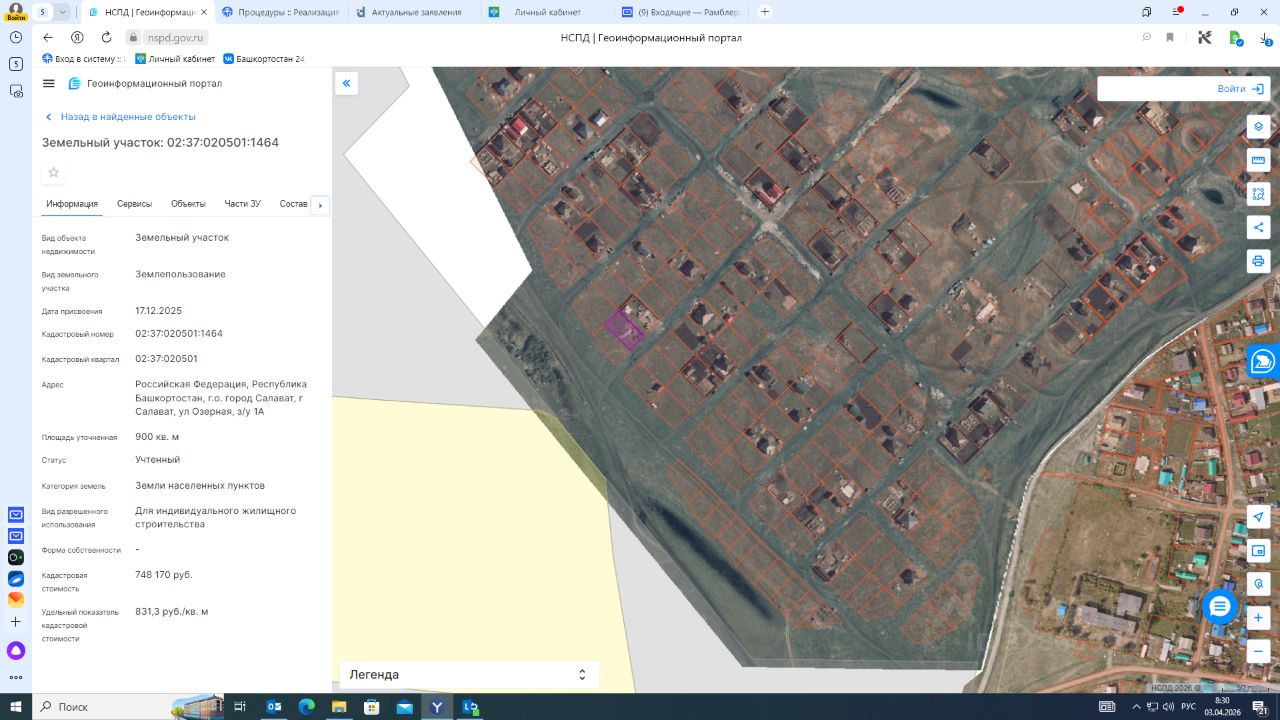Locate my position on the map

(1258, 517)
